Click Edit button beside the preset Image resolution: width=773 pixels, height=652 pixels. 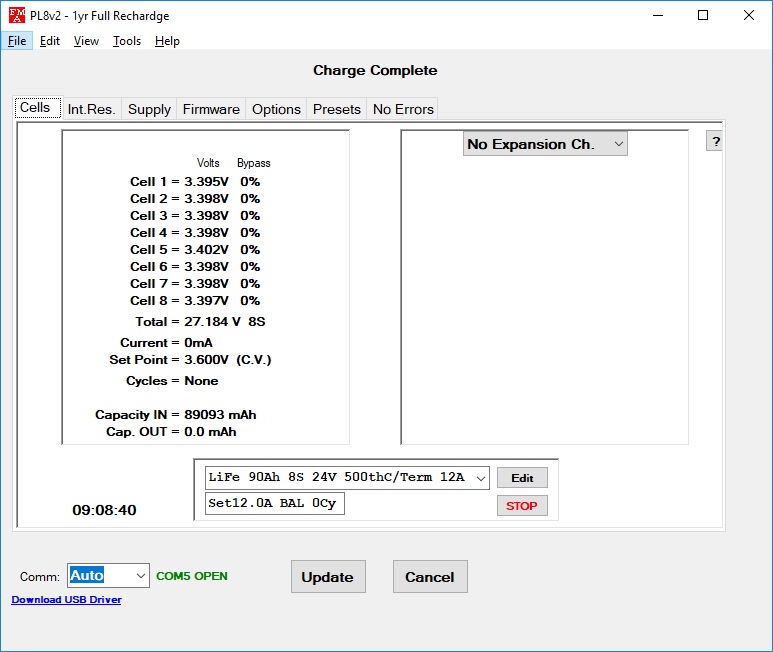tap(522, 478)
